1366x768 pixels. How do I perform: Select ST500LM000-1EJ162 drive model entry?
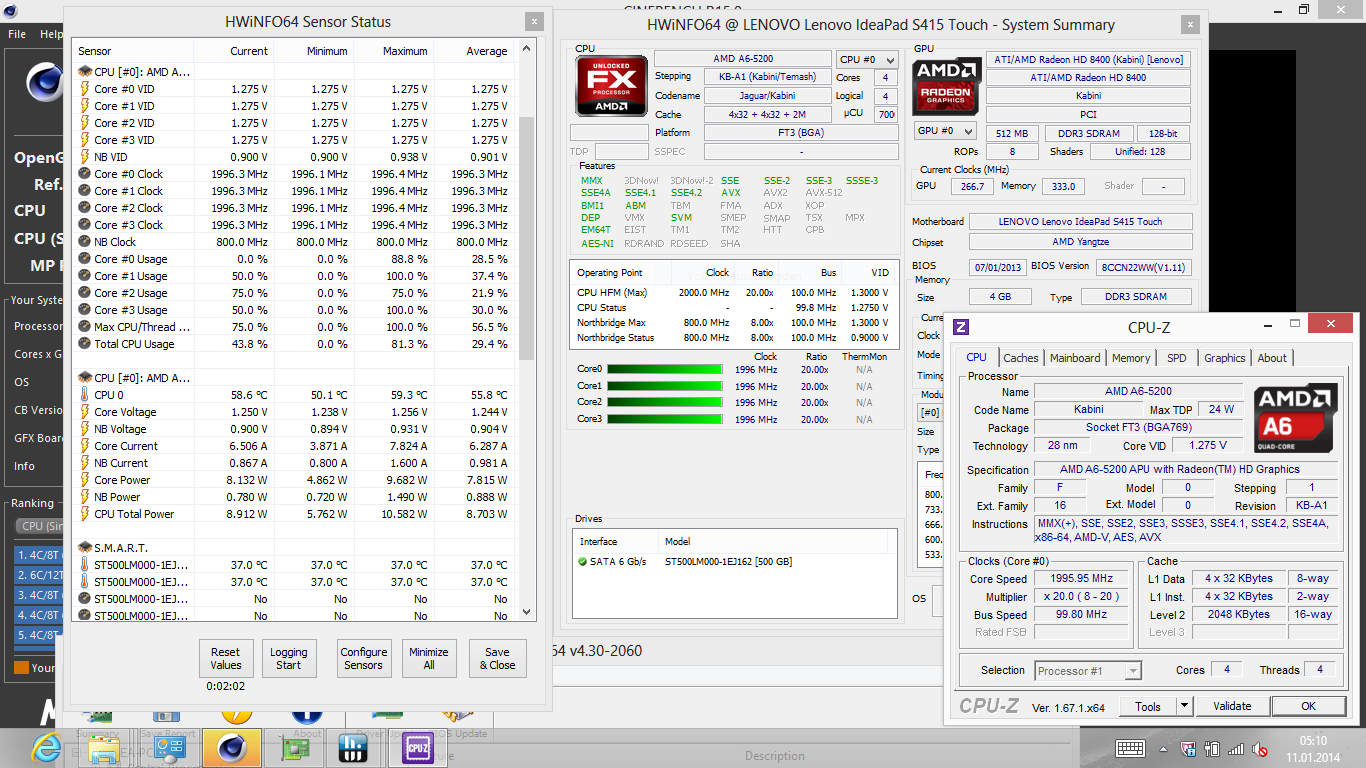(x=728, y=562)
